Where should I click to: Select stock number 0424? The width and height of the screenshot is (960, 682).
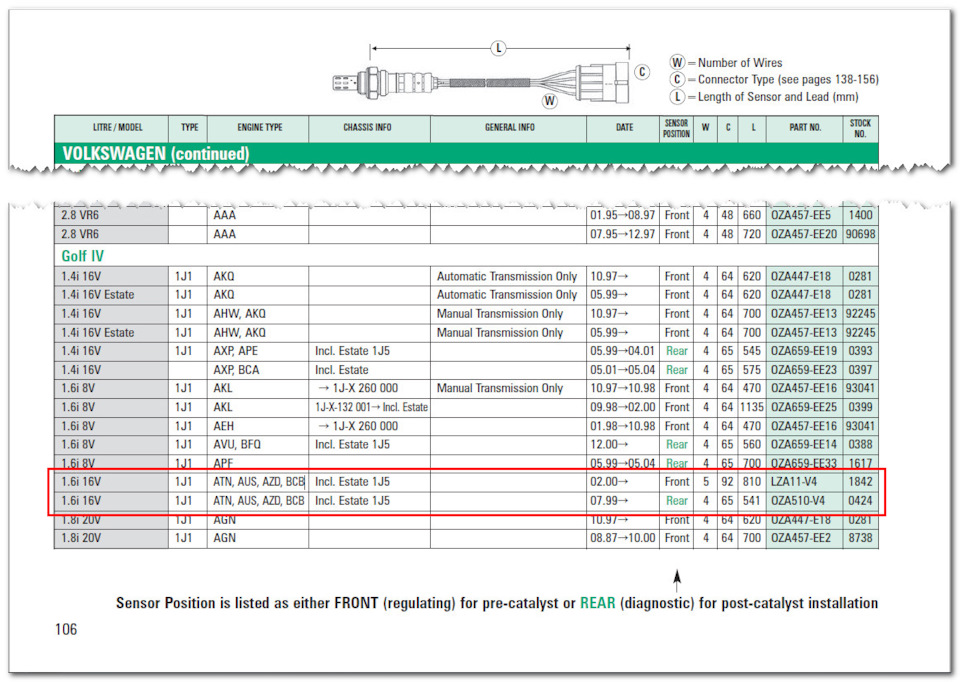[x=860, y=501]
